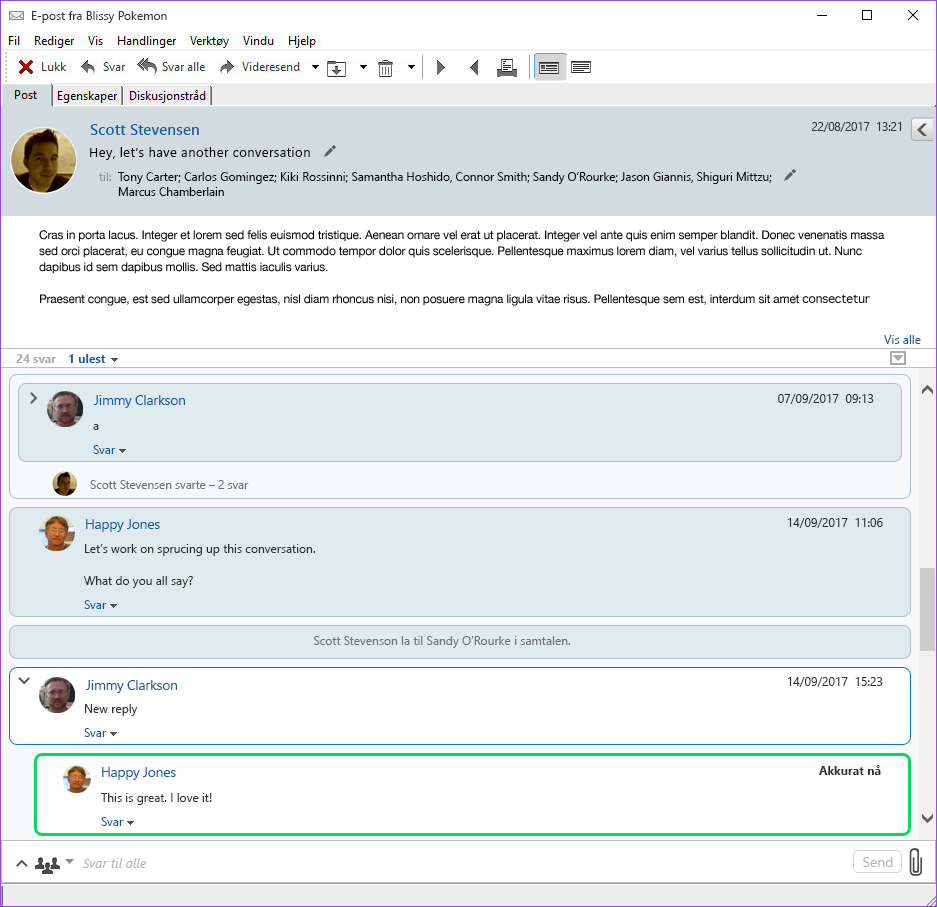The height and width of the screenshot is (907, 937).
Task: Expand Jimmy Clarkson's first reply chevron
Action: pos(33,398)
